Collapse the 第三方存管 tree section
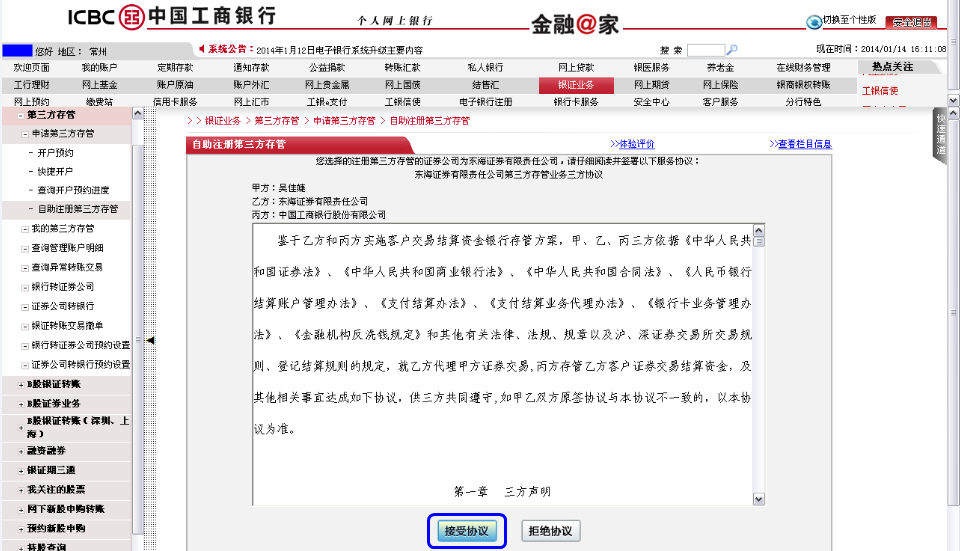The height and width of the screenshot is (551, 960). [21, 115]
